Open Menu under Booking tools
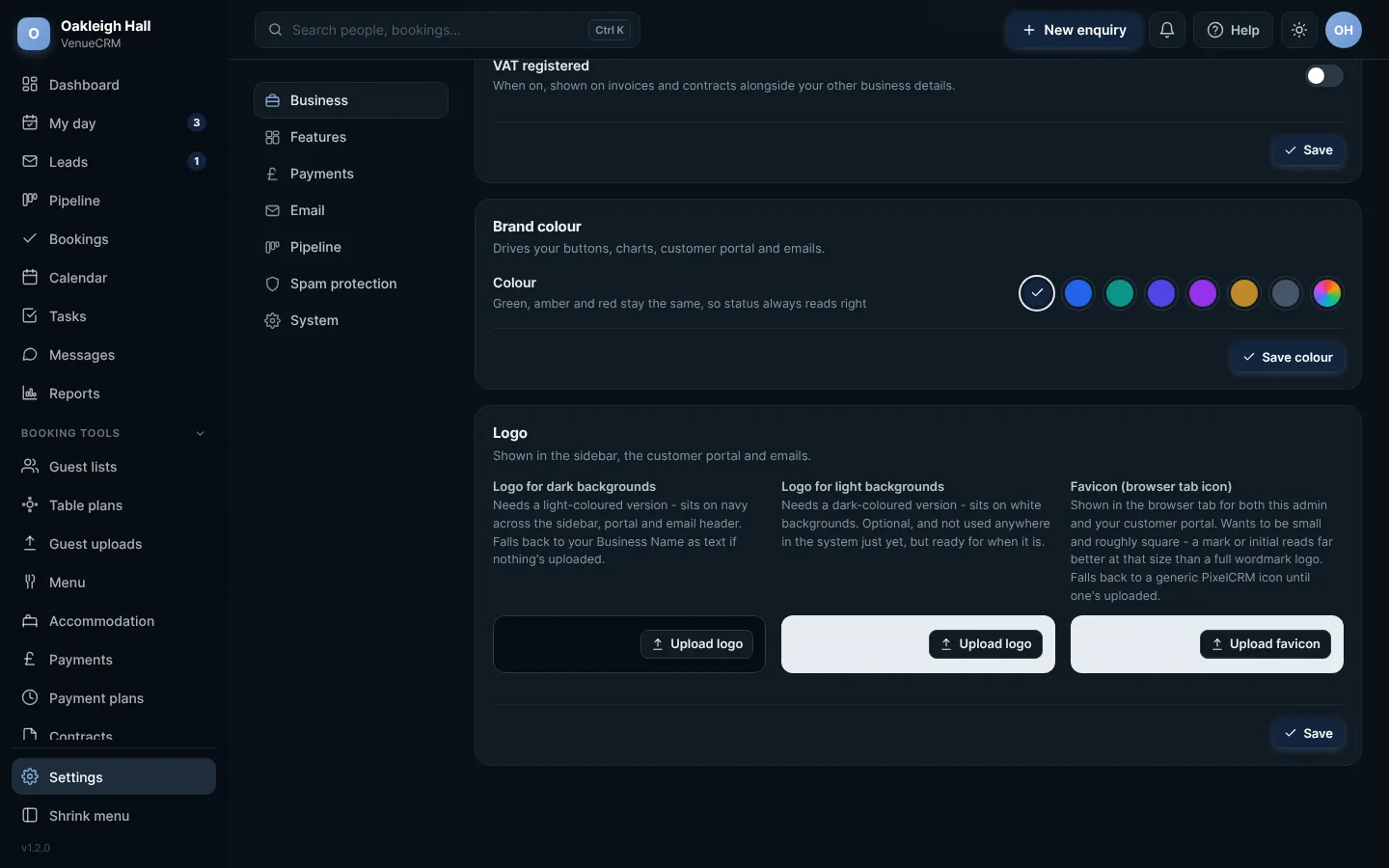 click(114, 583)
